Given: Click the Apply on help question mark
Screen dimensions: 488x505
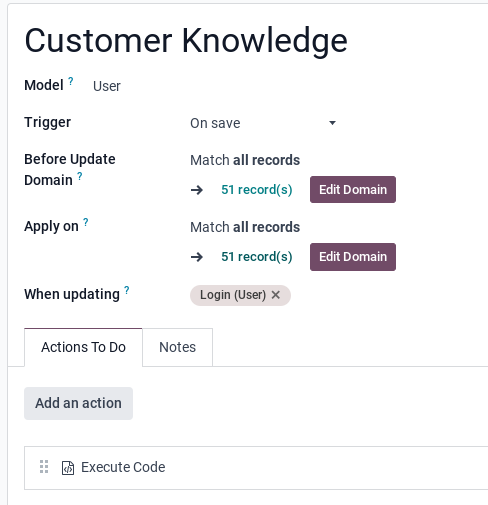Looking at the screenshot, I should click(86, 222).
